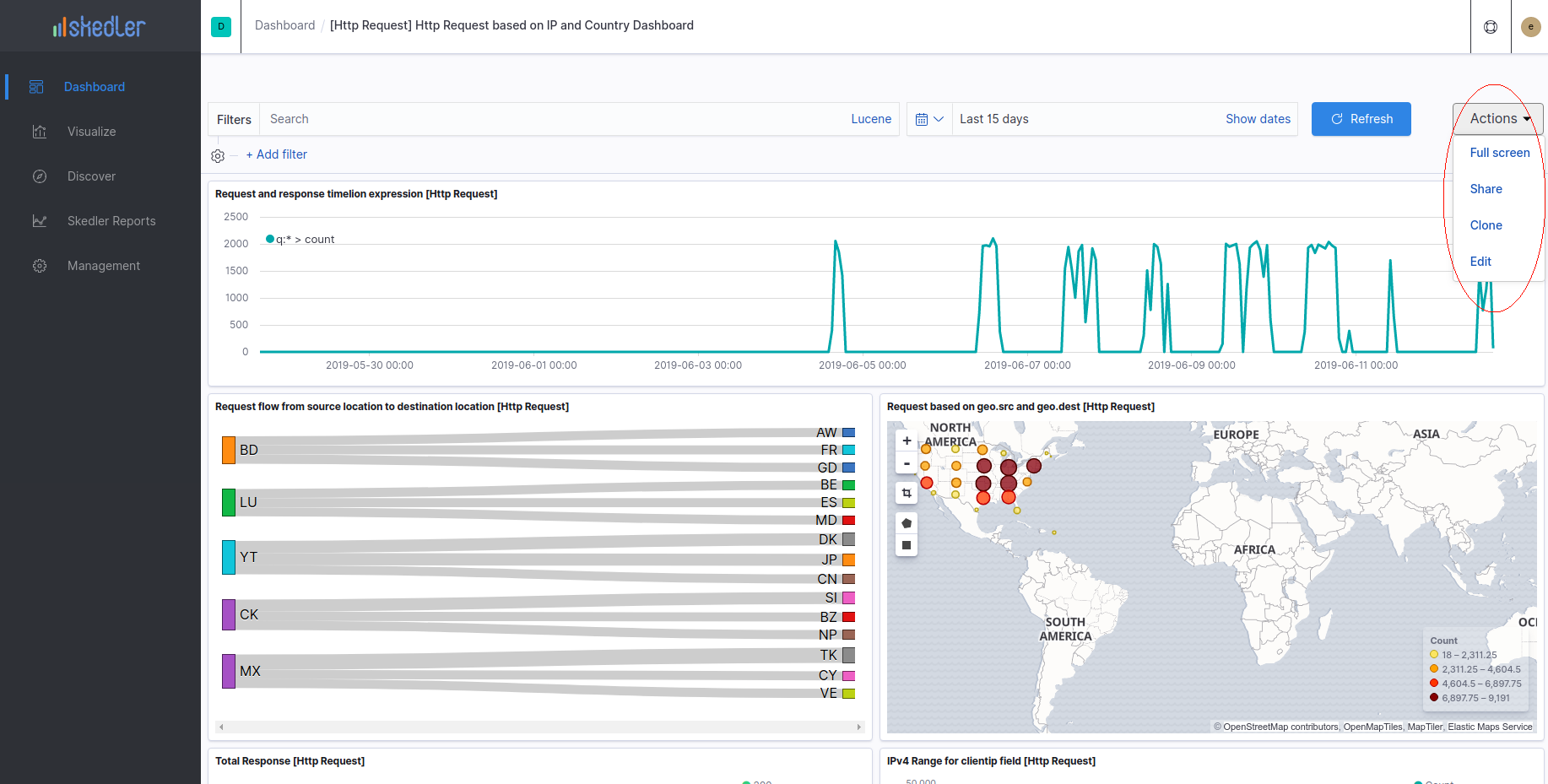Select the draw rectangle map tool
The width and height of the screenshot is (1548, 784).
907,545
